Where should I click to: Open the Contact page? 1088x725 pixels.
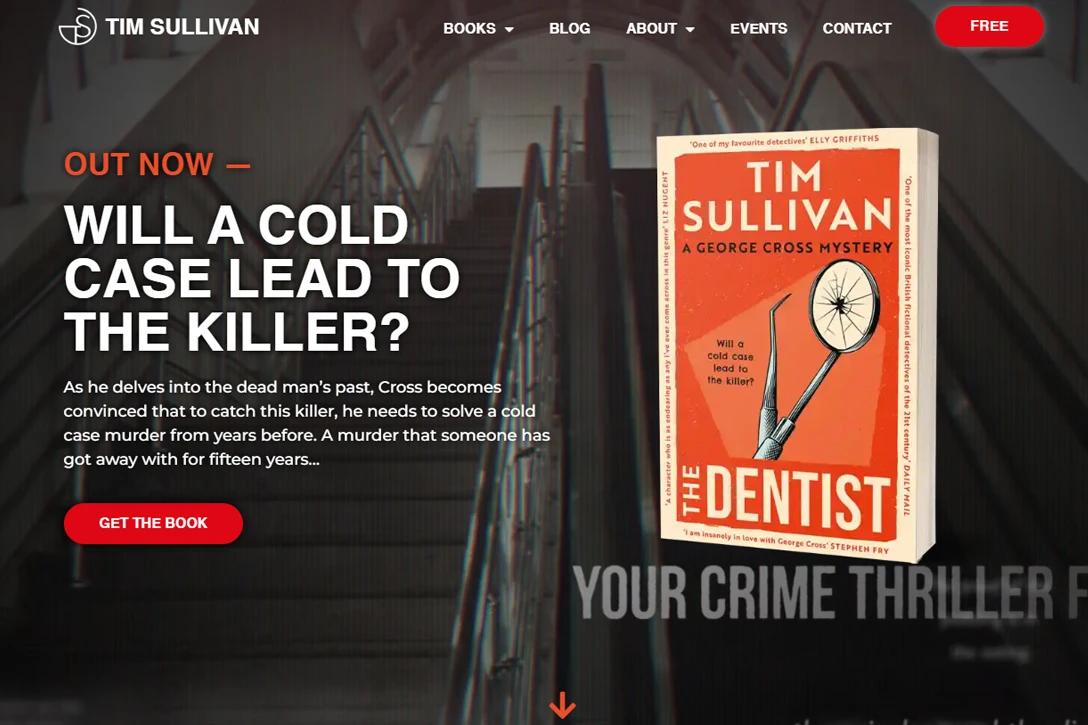pyautogui.click(x=857, y=28)
